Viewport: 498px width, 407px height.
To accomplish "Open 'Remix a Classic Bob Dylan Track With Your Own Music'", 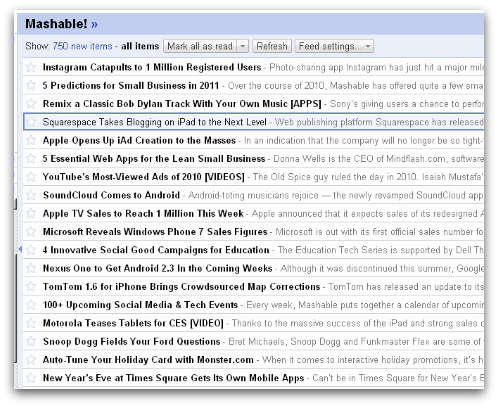I will click(182, 104).
